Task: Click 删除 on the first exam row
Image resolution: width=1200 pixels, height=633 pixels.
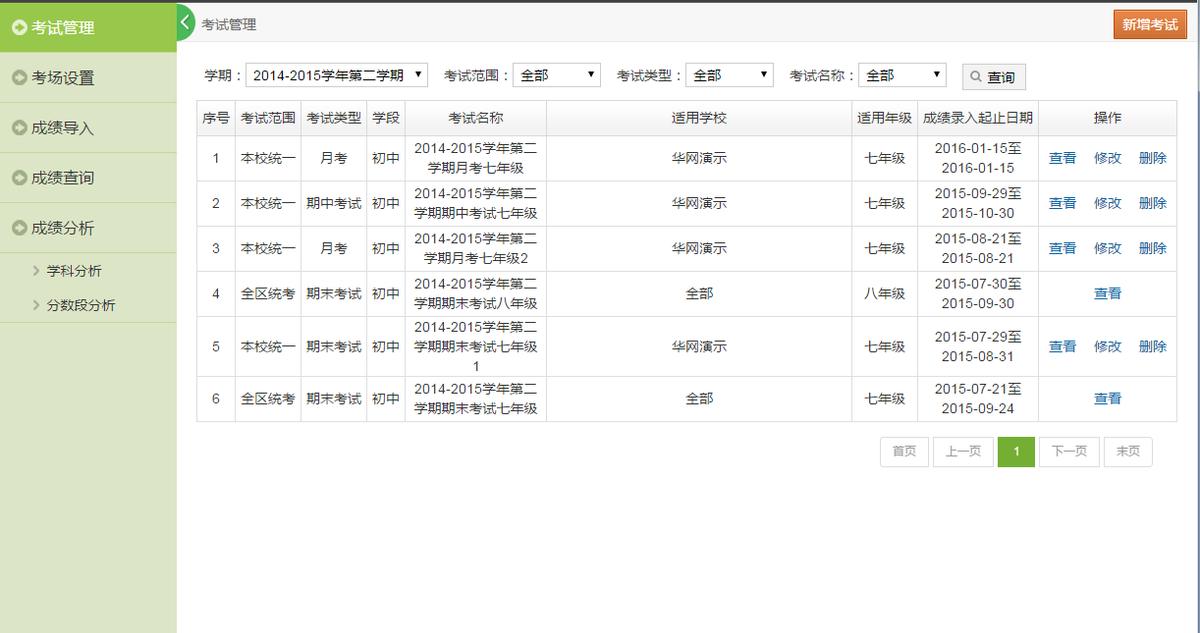Action: click(x=1153, y=157)
